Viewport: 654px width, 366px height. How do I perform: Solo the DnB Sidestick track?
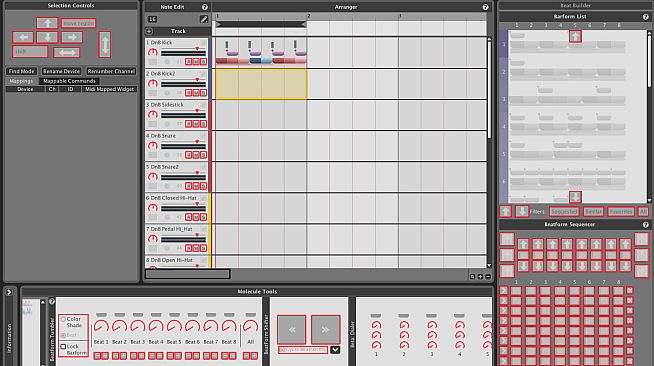[x=203, y=124]
